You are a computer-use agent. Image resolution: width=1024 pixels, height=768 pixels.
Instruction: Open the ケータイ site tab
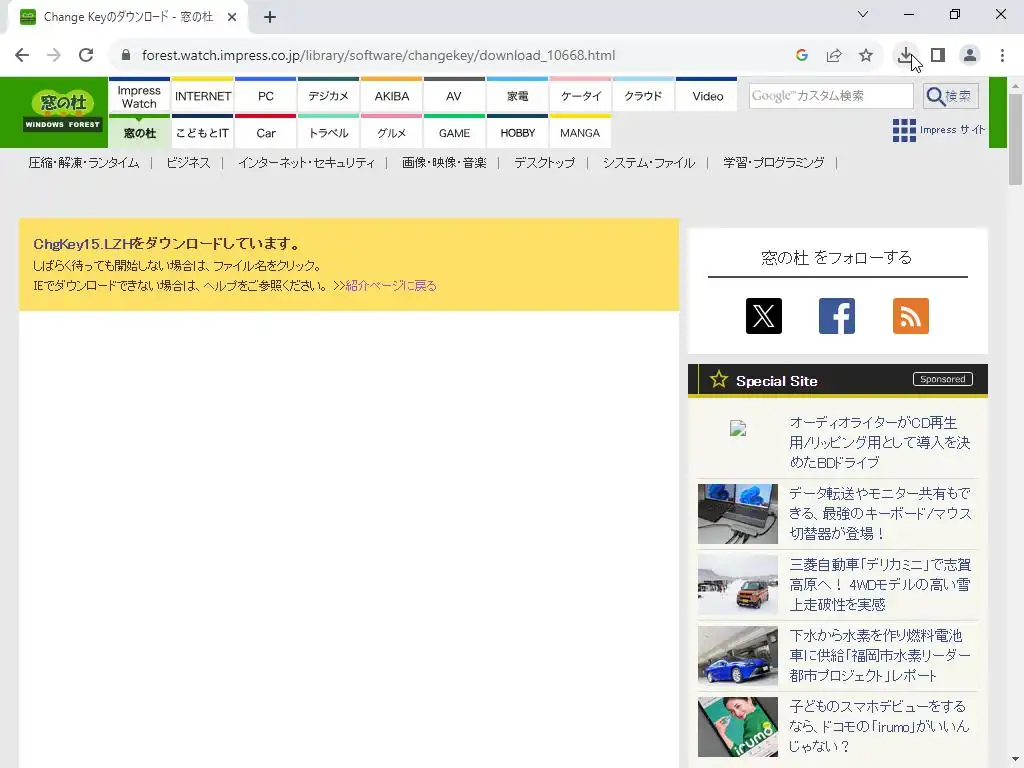(x=581, y=96)
